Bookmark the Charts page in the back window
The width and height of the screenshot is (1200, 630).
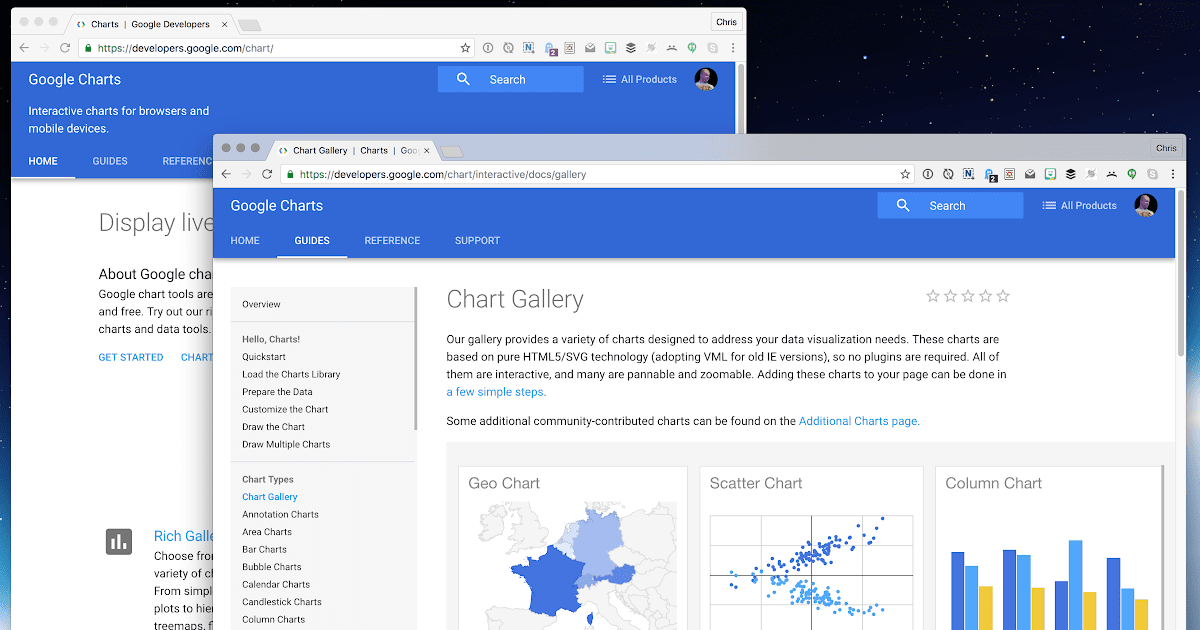465,47
